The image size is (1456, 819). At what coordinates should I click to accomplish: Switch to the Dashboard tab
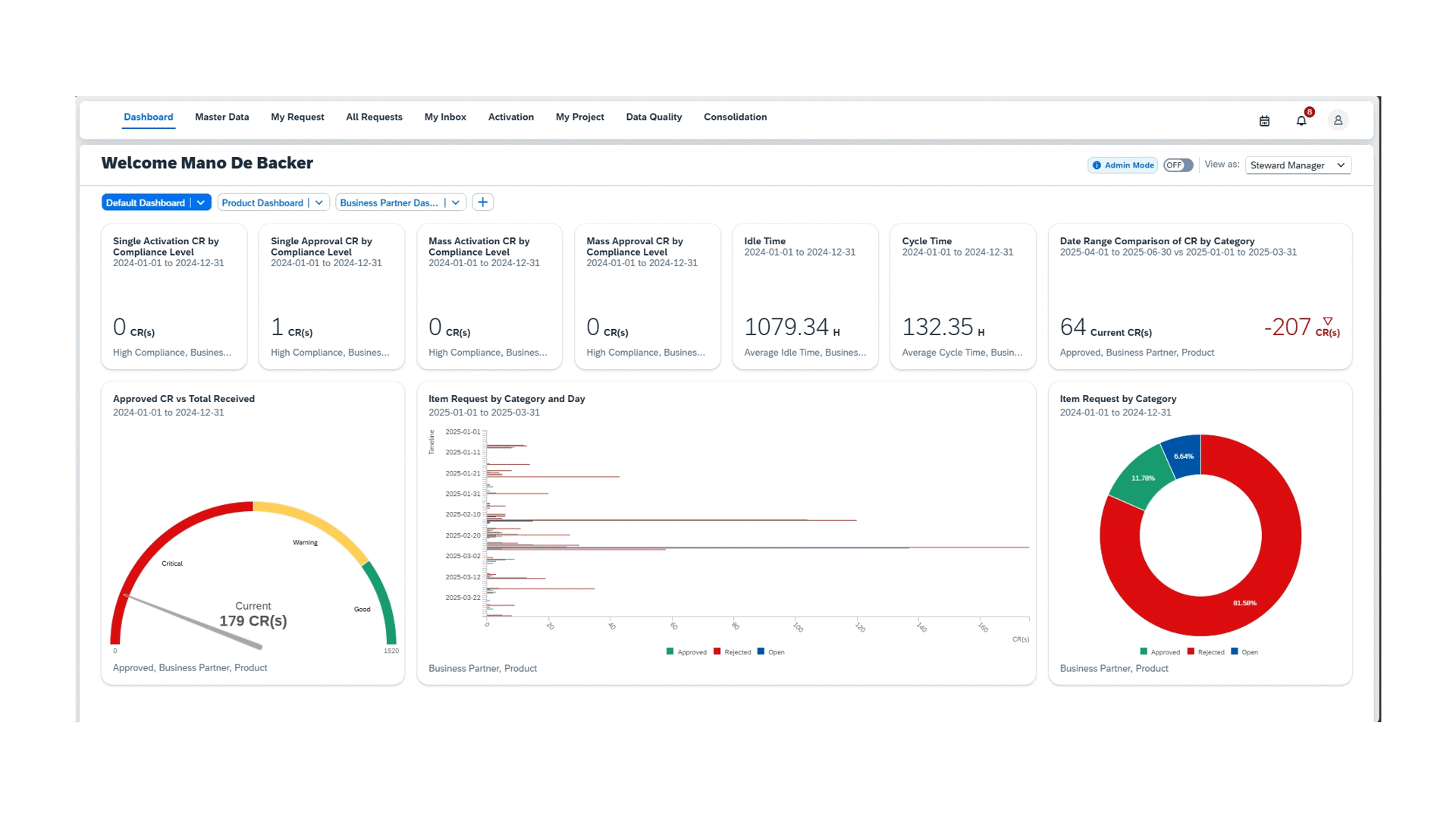click(149, 117)
